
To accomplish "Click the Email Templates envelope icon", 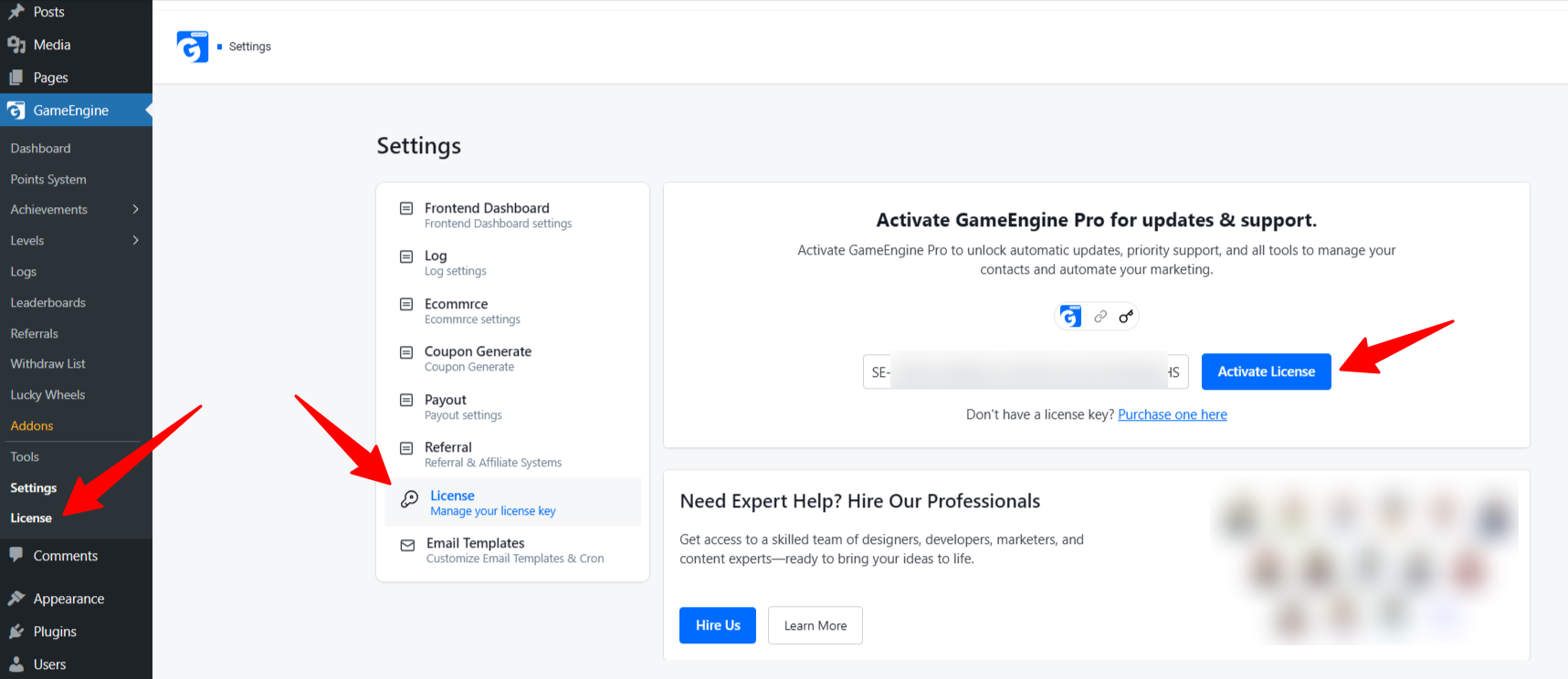I will point(407,546).
